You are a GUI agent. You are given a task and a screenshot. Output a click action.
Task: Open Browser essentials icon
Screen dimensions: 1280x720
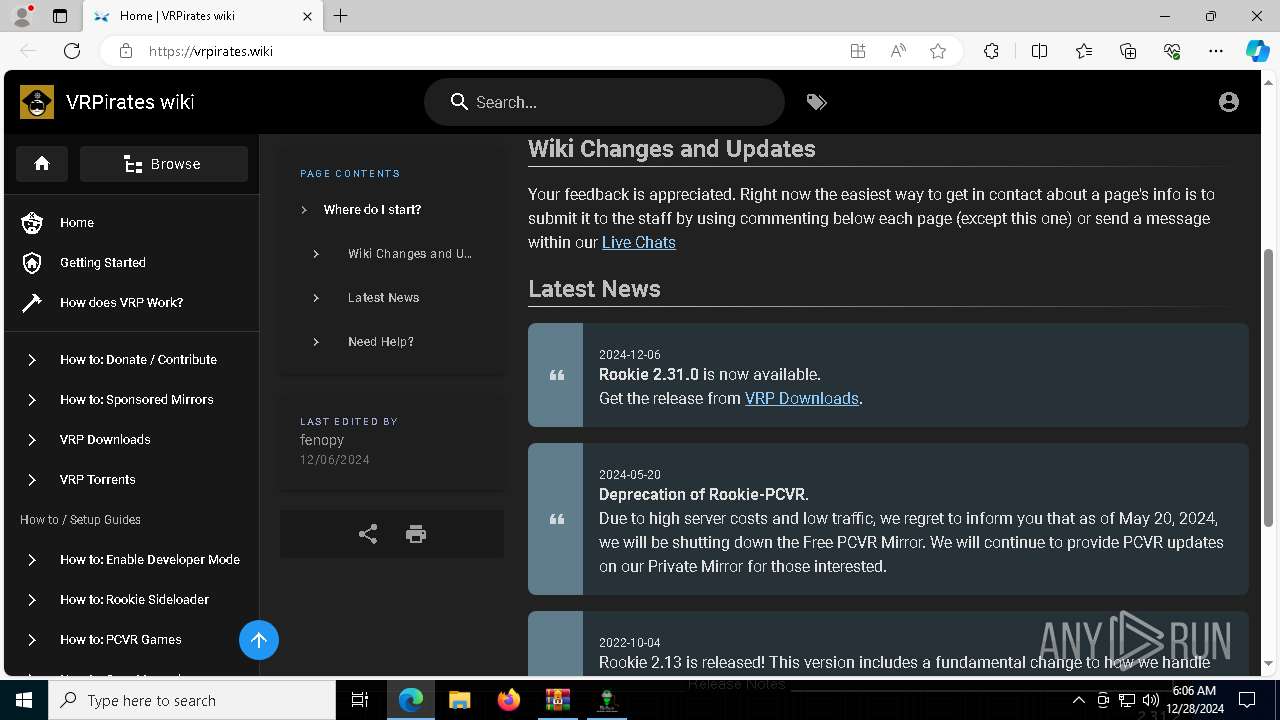click(x=1172, y=51)
